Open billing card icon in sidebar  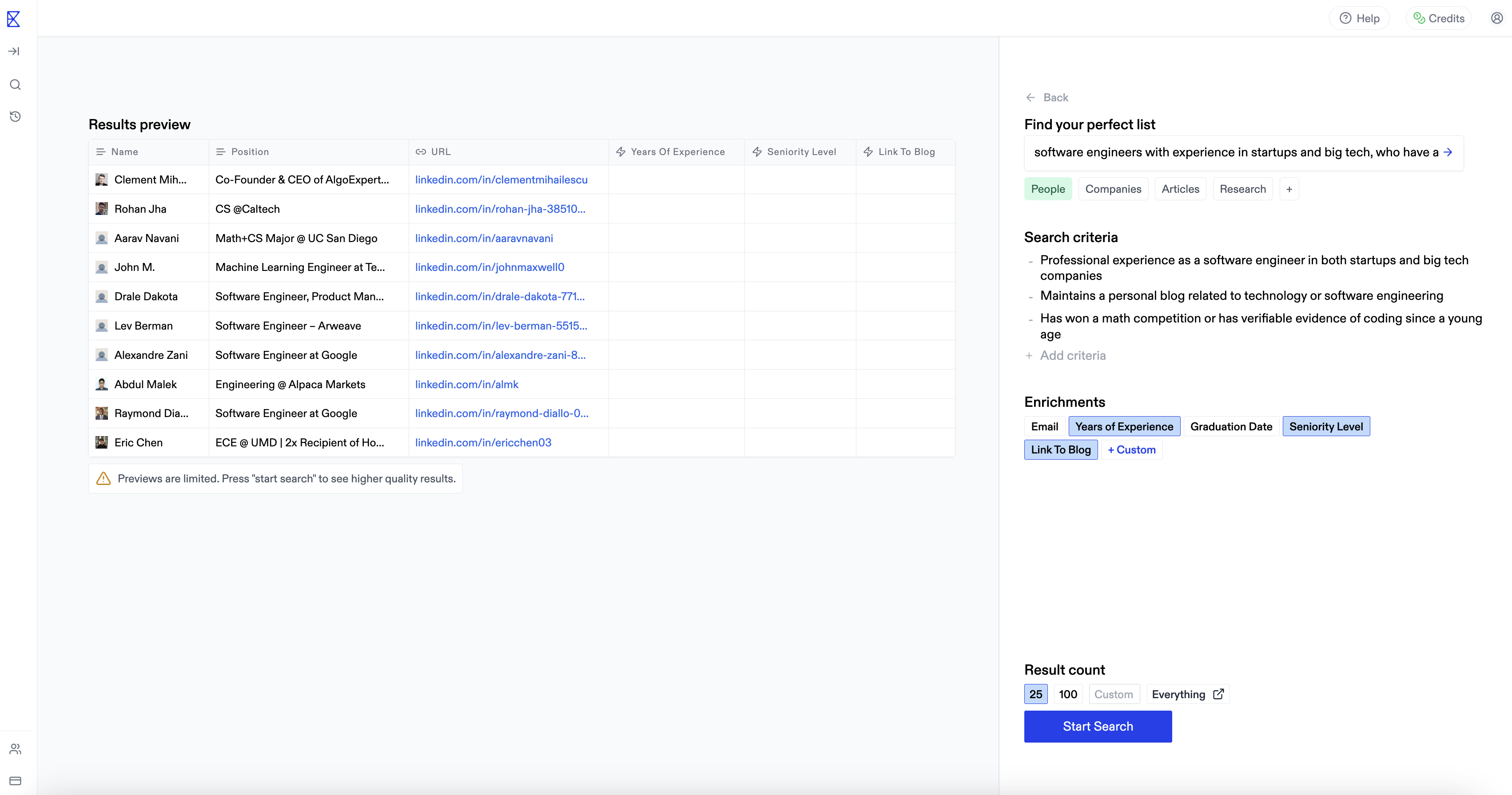click(15, 781)
